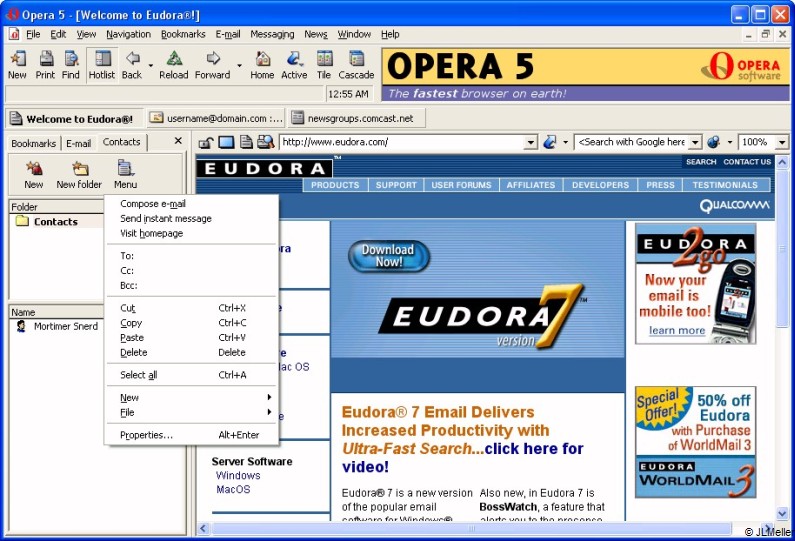The image size is (795, 541).
Task: Open PRODUCTS on Eudora site nav
Action: 335,185
